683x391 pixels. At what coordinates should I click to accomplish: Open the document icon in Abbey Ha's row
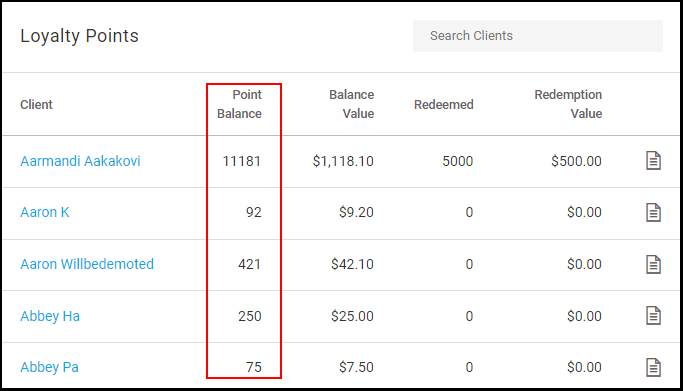click(x=653, y=316)
